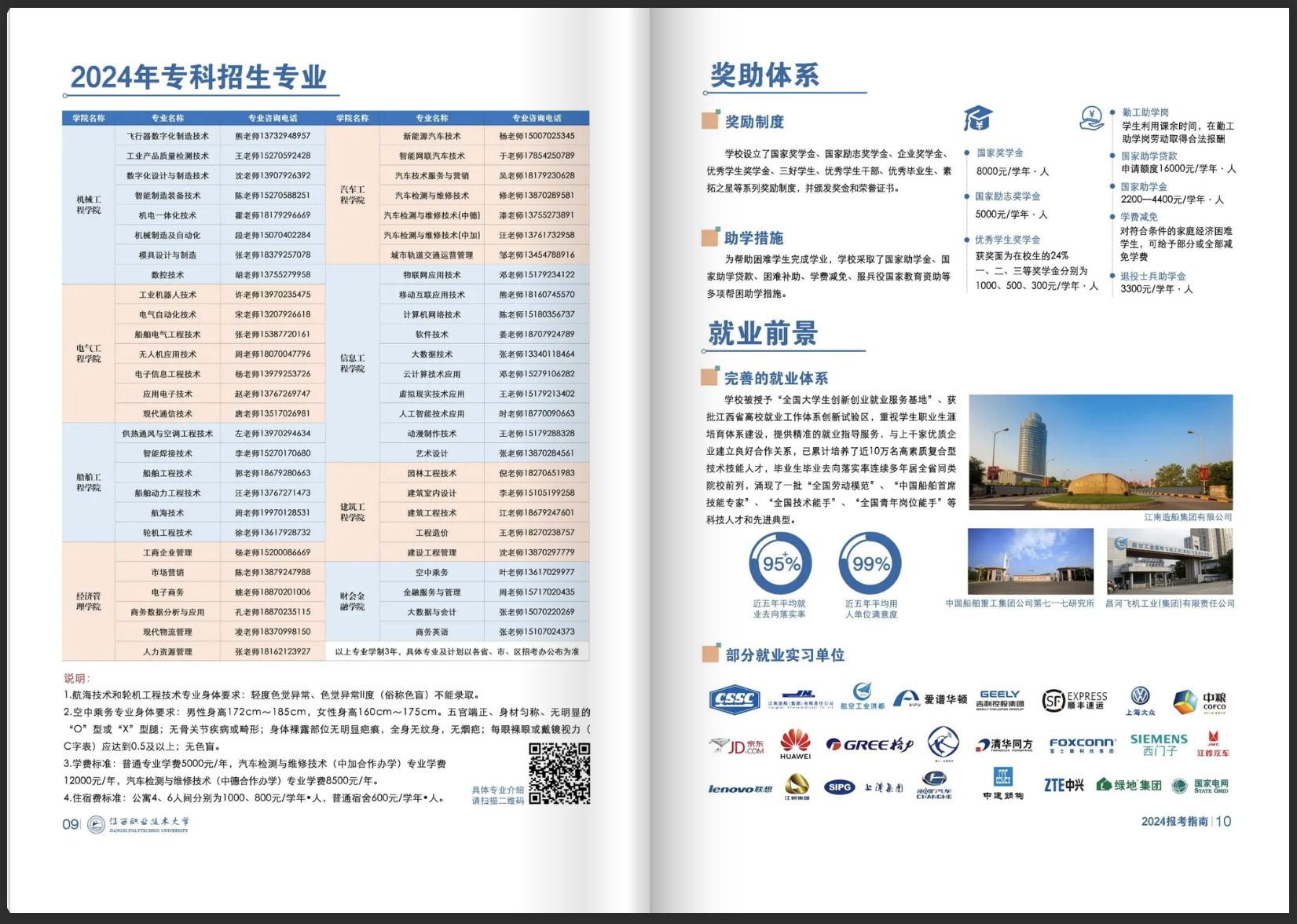The height and width of the screenshot is (924, 1297).
Task: Click the GEELY 吉利控股集团 logo
Action: 1000,699
